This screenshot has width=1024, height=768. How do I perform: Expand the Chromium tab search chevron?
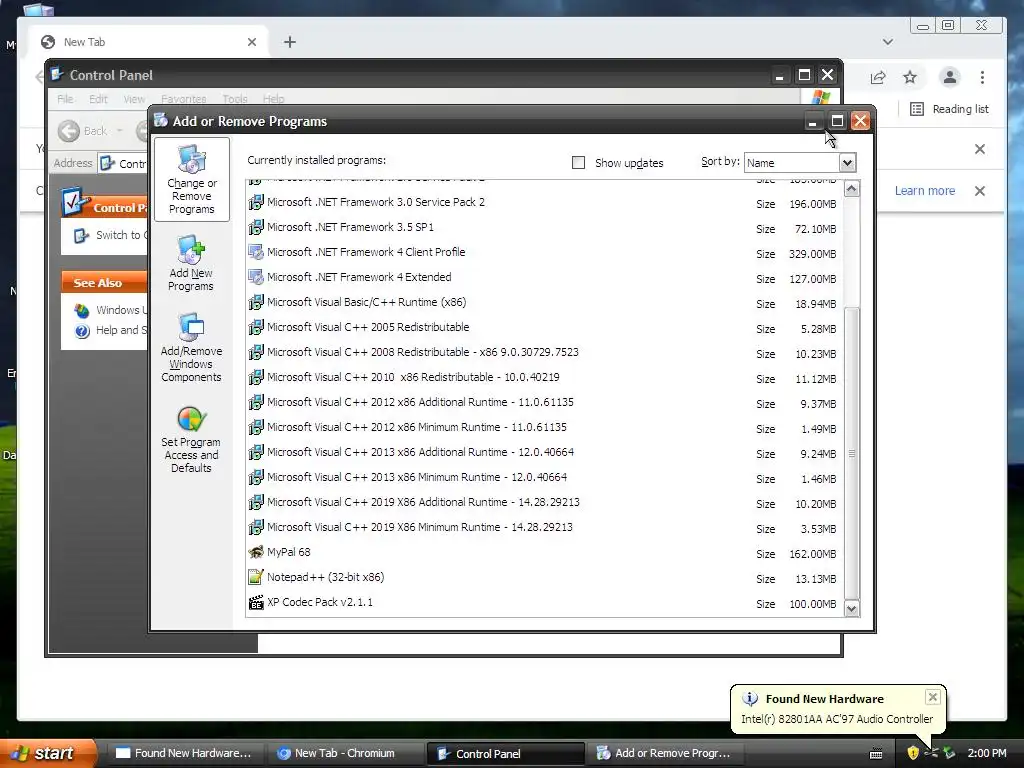pyautogui.click(x=888, y=42)
